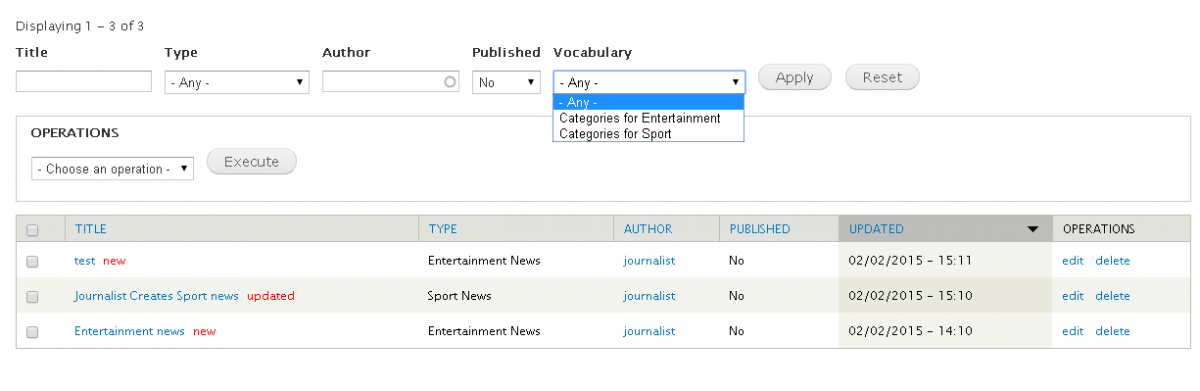Screen dimensions: 1200x391
Task: Click the autocomplete circle icon in Author field
Action: click(450, 82)
